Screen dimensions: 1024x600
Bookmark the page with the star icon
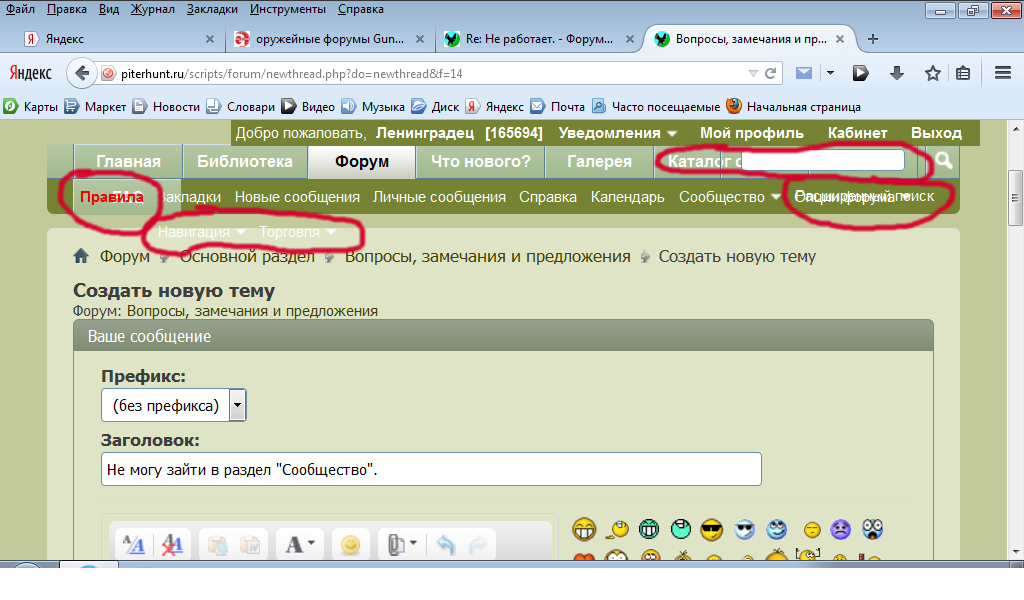click(x=932, y=73)
